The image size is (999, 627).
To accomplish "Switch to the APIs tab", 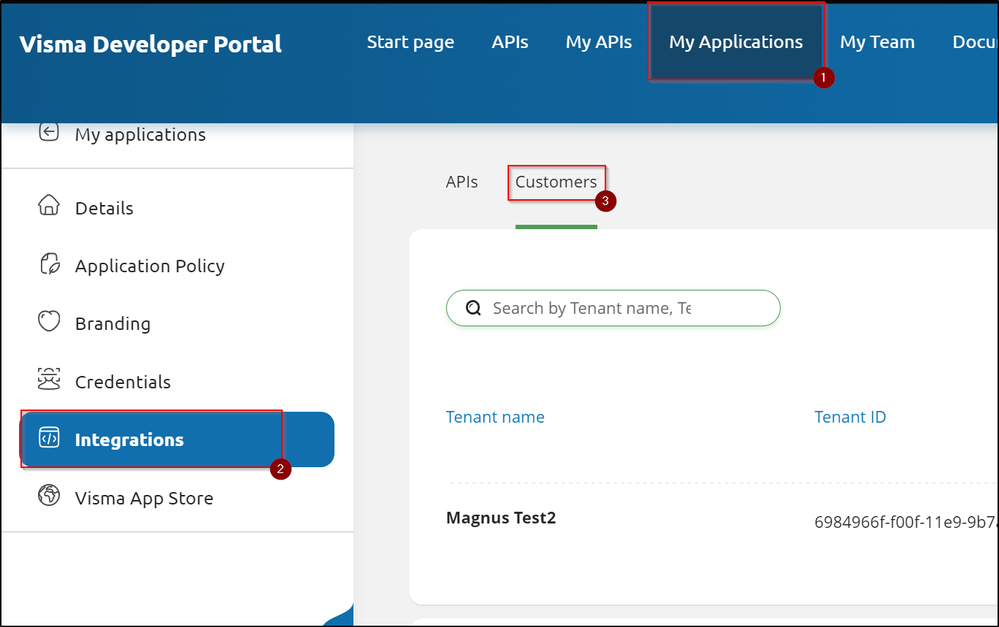I will tap(462, 182).
